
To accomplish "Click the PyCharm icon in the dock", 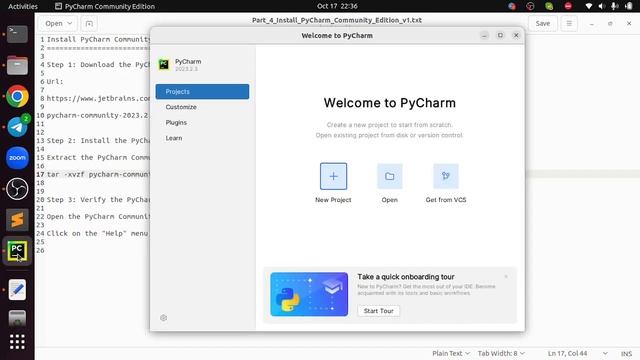I will [17, 251].
